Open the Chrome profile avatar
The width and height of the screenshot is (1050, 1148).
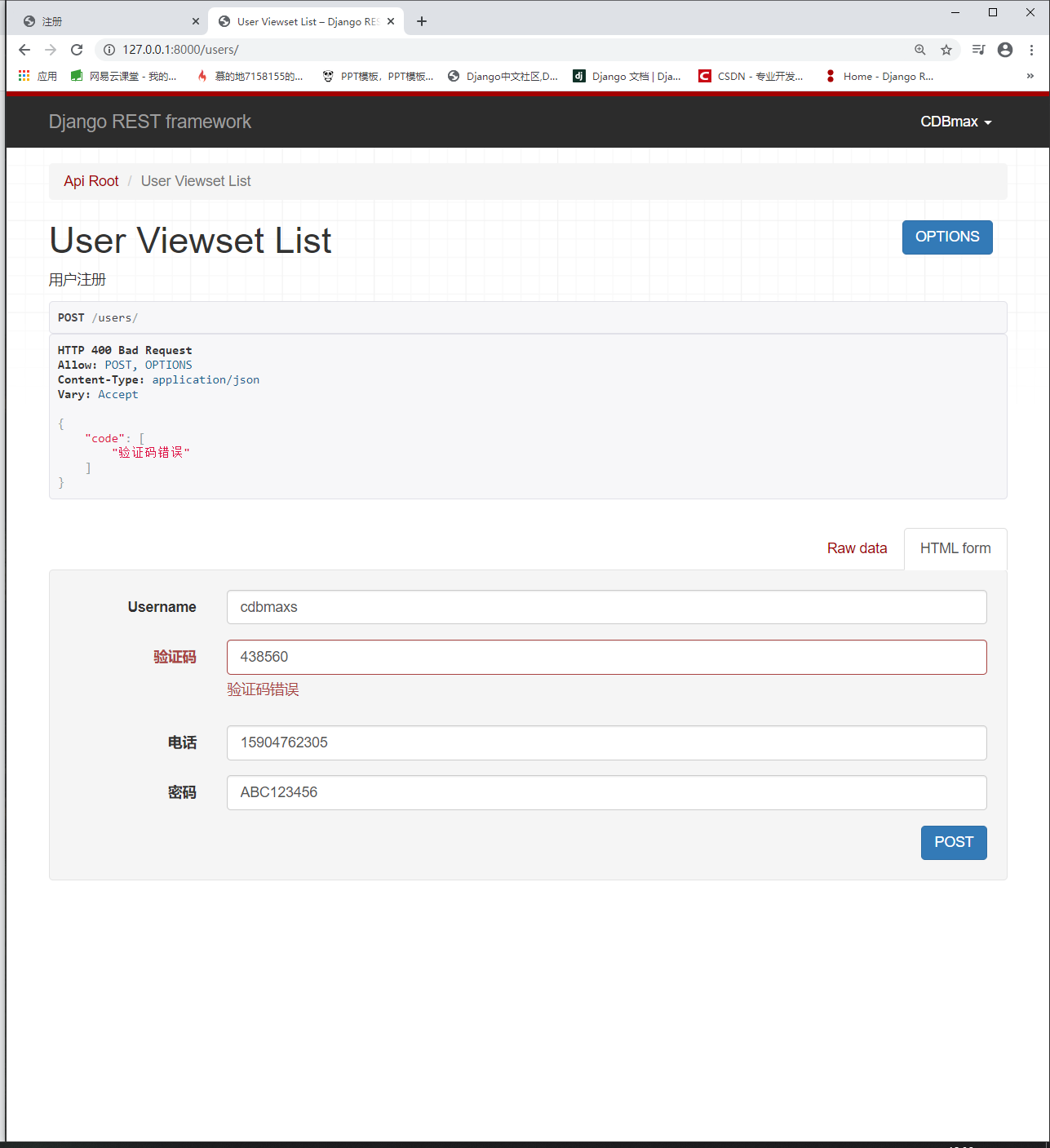(1005, 50)
